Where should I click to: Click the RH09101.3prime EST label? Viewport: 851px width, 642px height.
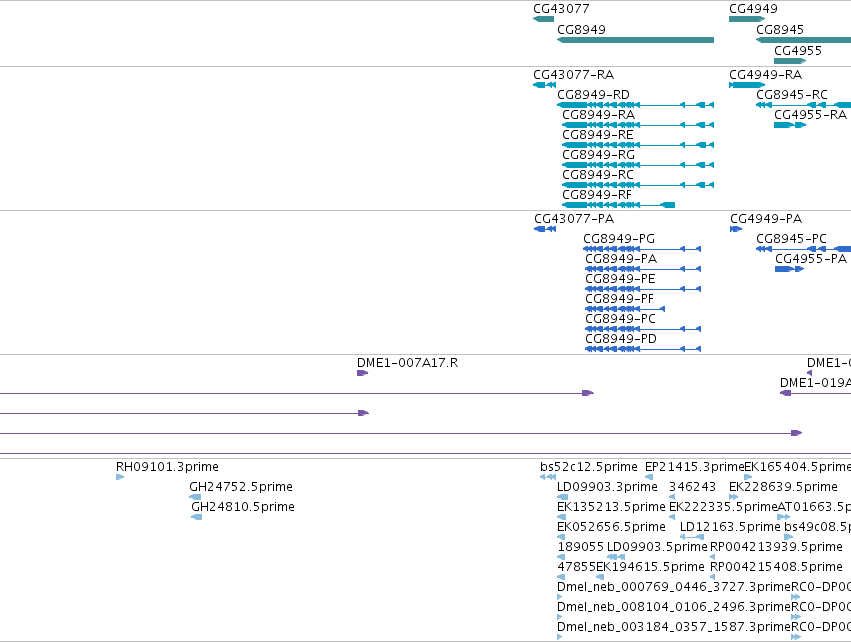click(167, 467)
